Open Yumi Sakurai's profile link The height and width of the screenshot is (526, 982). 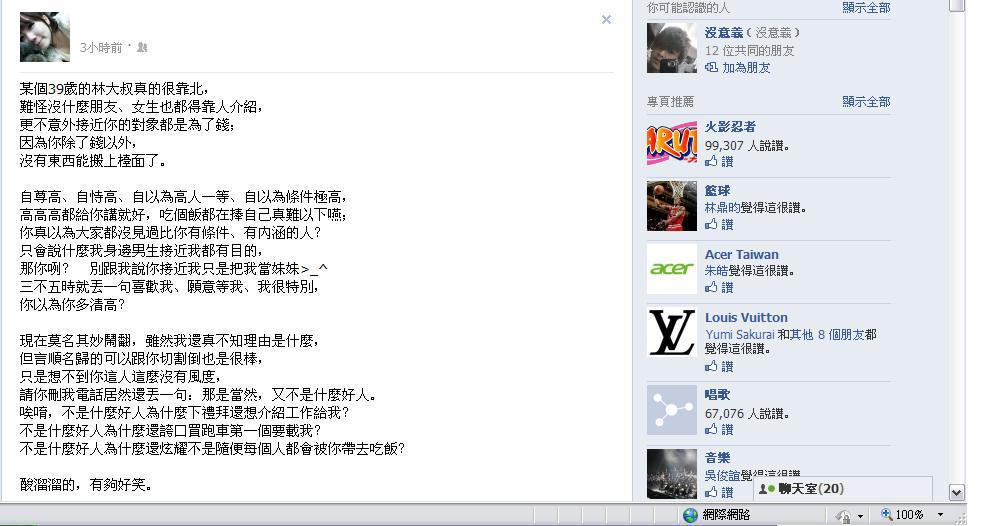[x=740, y=334]
